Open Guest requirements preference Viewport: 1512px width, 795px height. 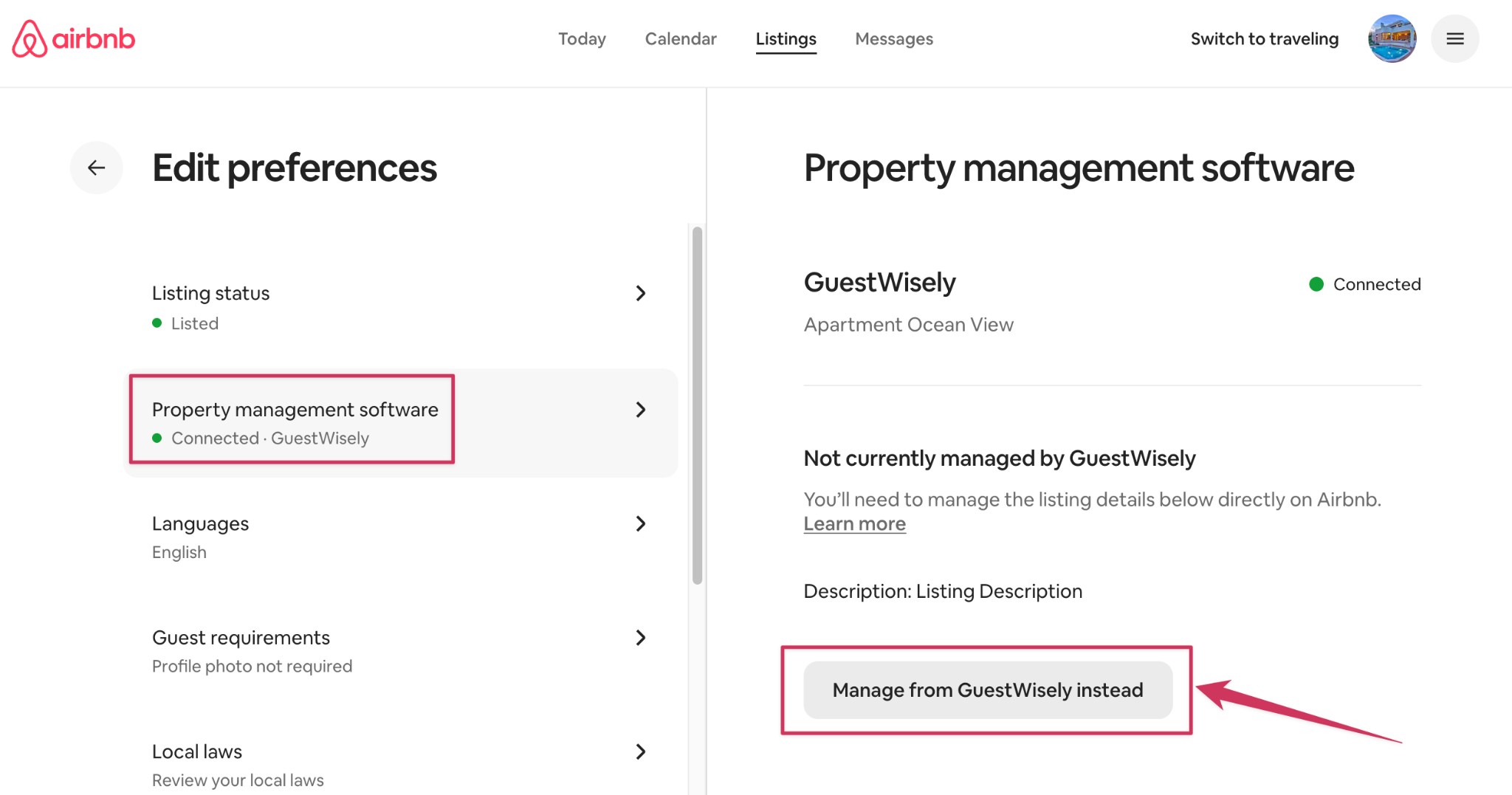coord(401,651)
